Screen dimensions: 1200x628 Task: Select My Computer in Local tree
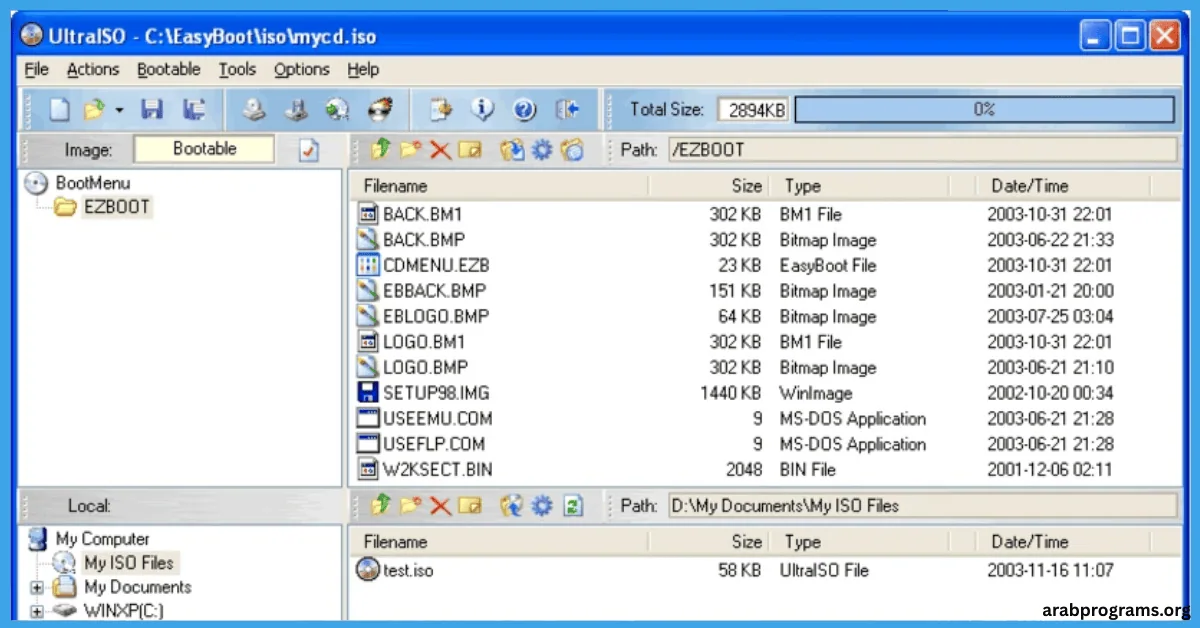(x=102, y=539)
